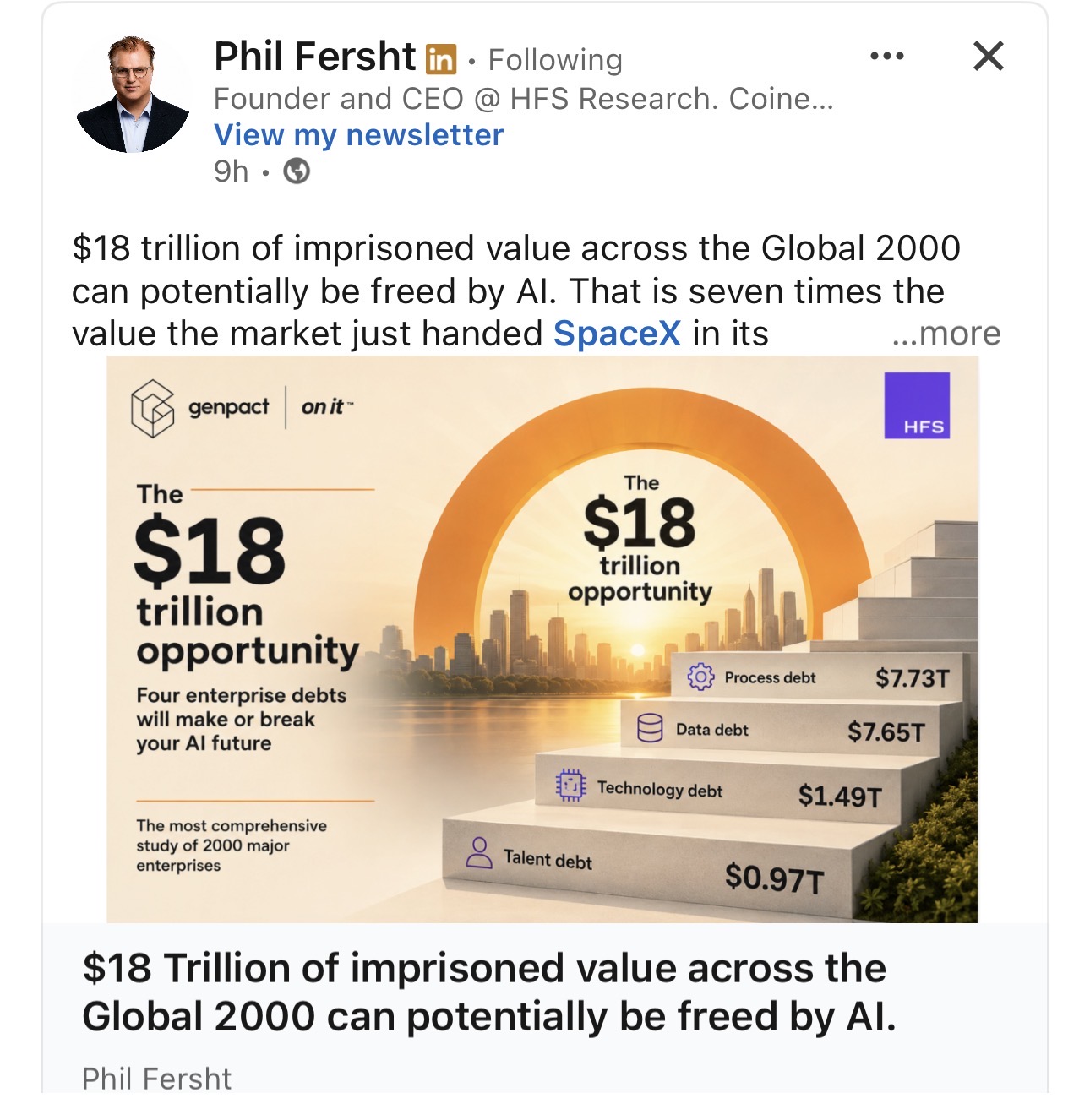Click the purple HFS logo square
This screenshot has height=1120, width=1090.
tap(917, 405)
